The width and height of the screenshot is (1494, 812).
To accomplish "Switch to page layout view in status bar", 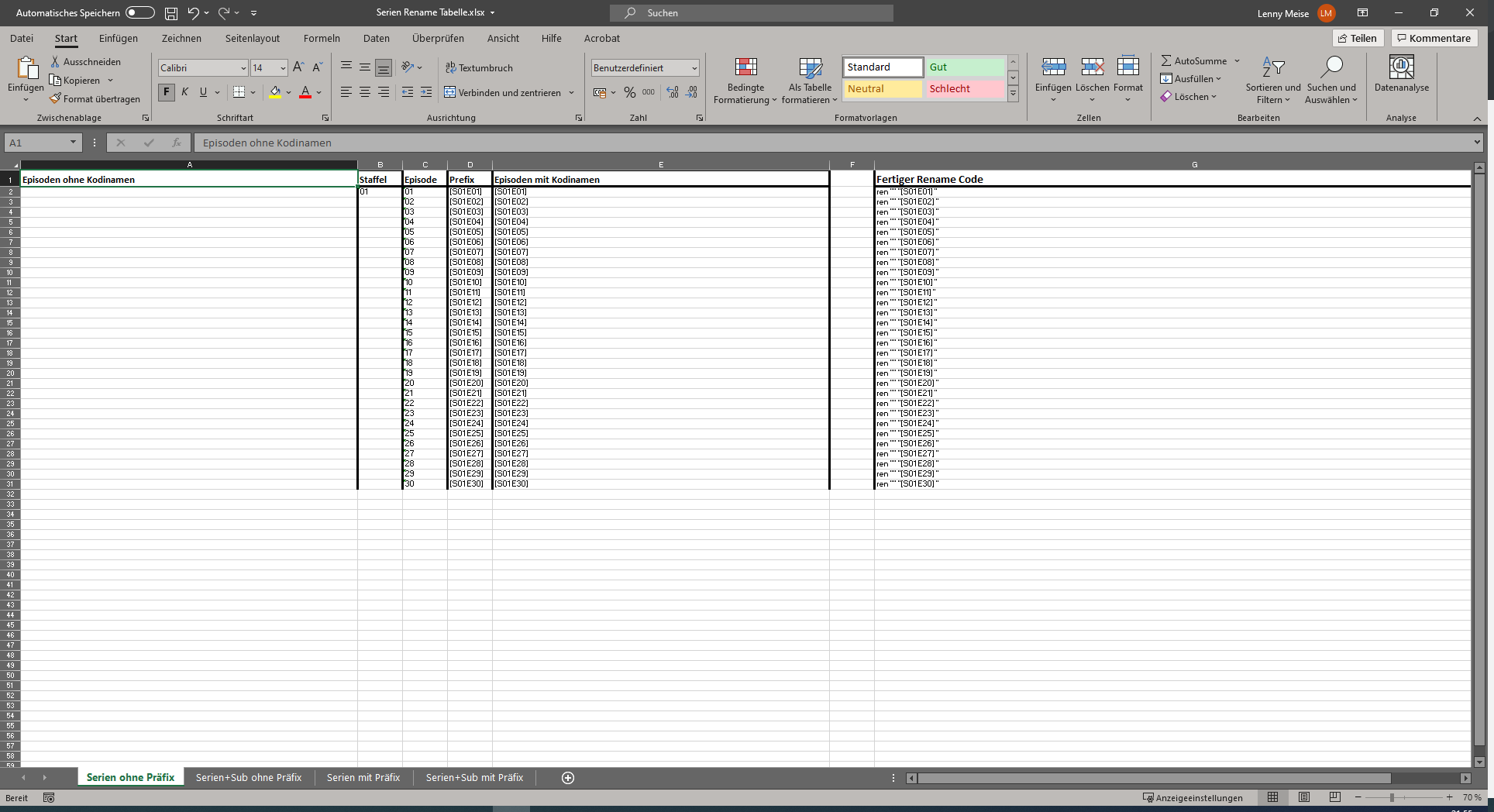I will [x=1304, y=797].
